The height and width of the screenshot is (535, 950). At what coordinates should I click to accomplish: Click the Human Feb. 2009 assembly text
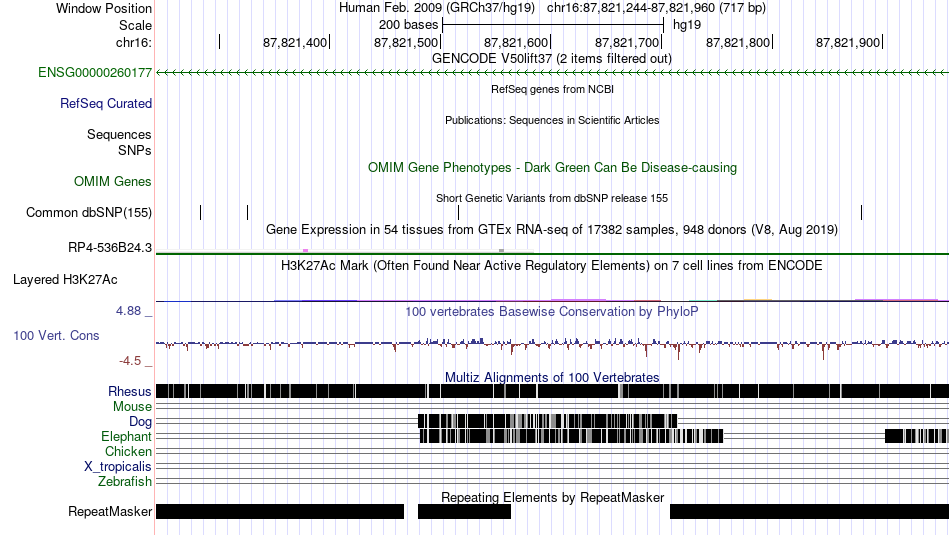437,8
